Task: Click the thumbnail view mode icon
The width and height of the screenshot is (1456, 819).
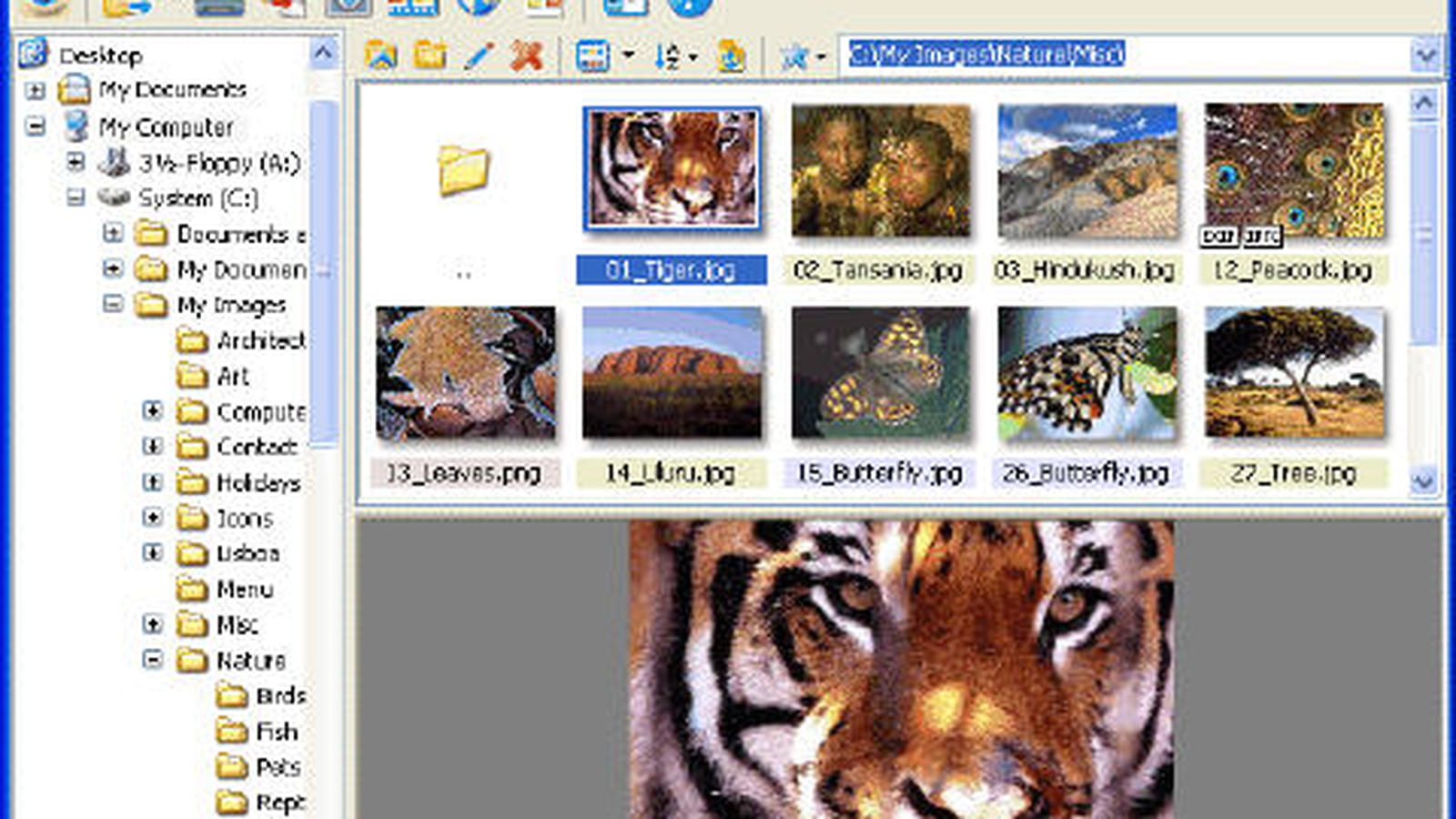Action: coord(592,56)
